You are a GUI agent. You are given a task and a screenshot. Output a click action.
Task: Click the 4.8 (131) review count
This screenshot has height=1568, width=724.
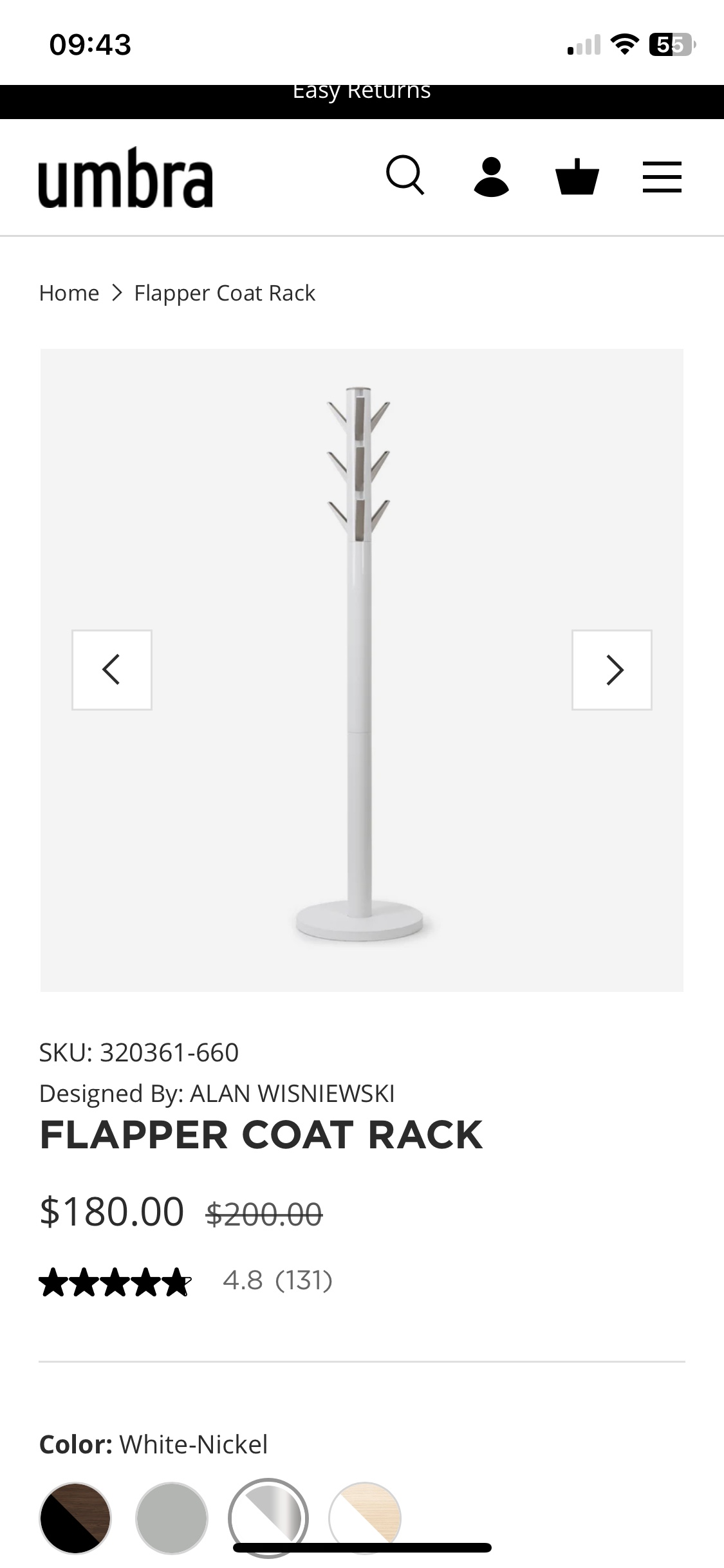(x=277, y=1280)
